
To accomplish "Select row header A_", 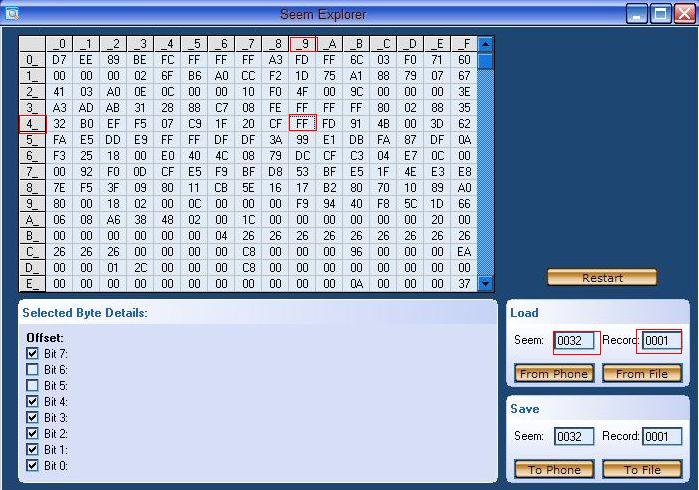I will [32, 220].
